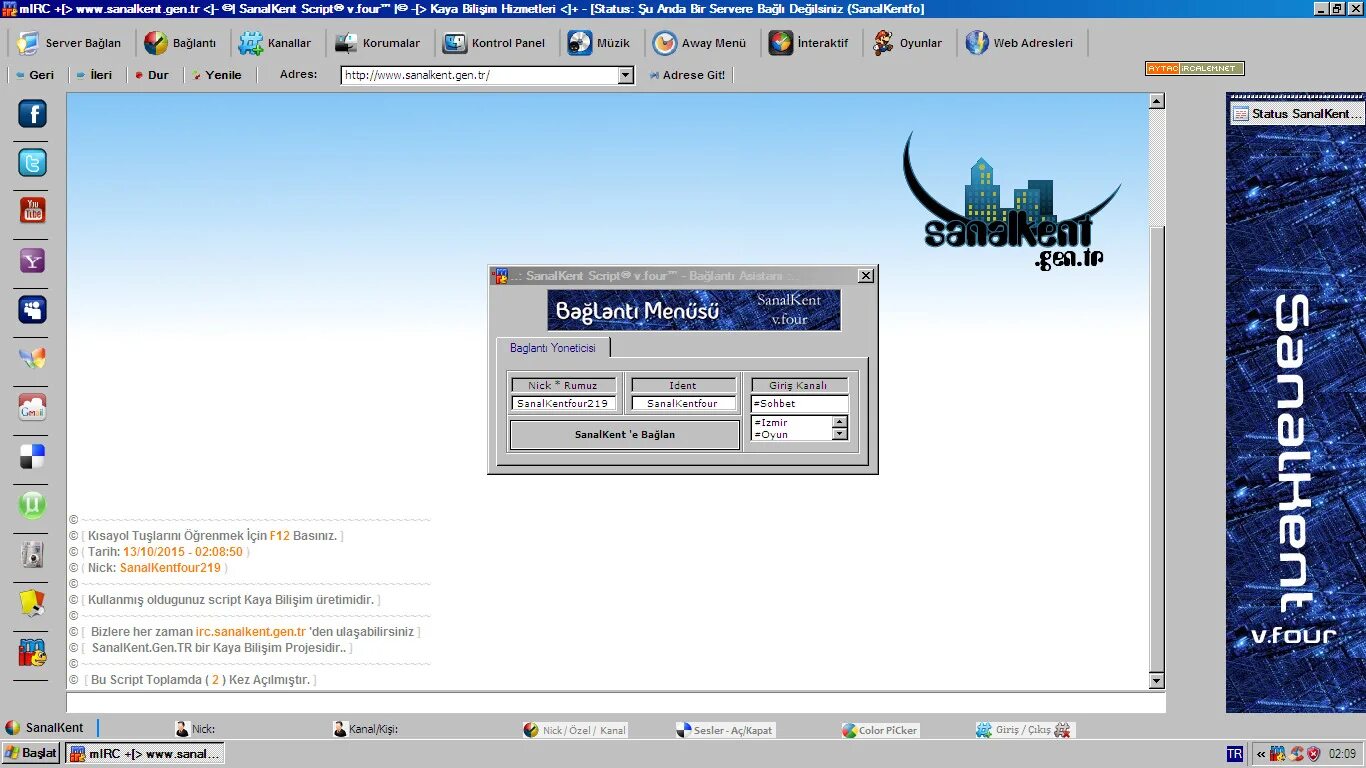The width and height of the screenshot is (1366, 768).
Task: Click SanalKent 'e Bağlan button
Action: (x=625, y=435)
